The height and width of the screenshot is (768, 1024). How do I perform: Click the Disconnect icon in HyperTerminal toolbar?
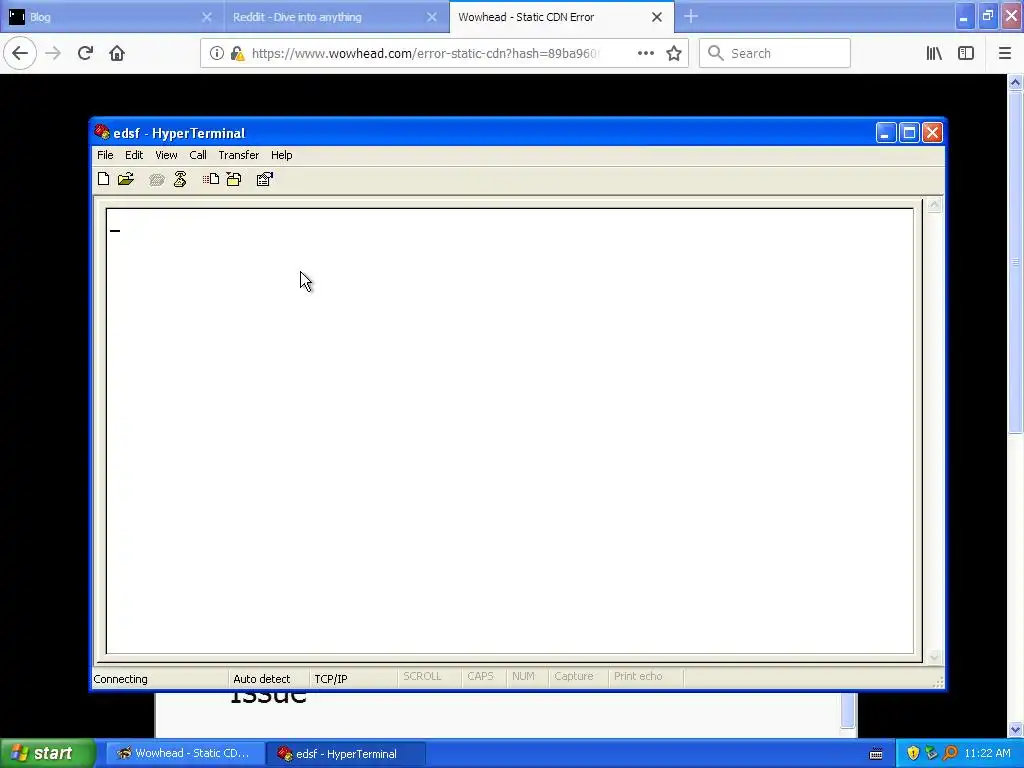tap(180, 179)
